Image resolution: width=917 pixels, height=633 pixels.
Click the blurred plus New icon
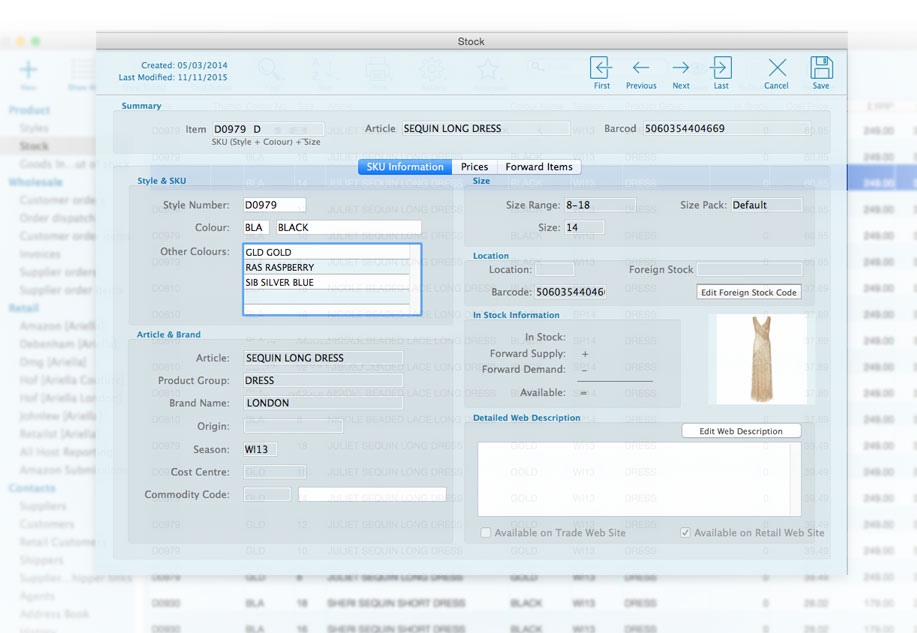28,70
